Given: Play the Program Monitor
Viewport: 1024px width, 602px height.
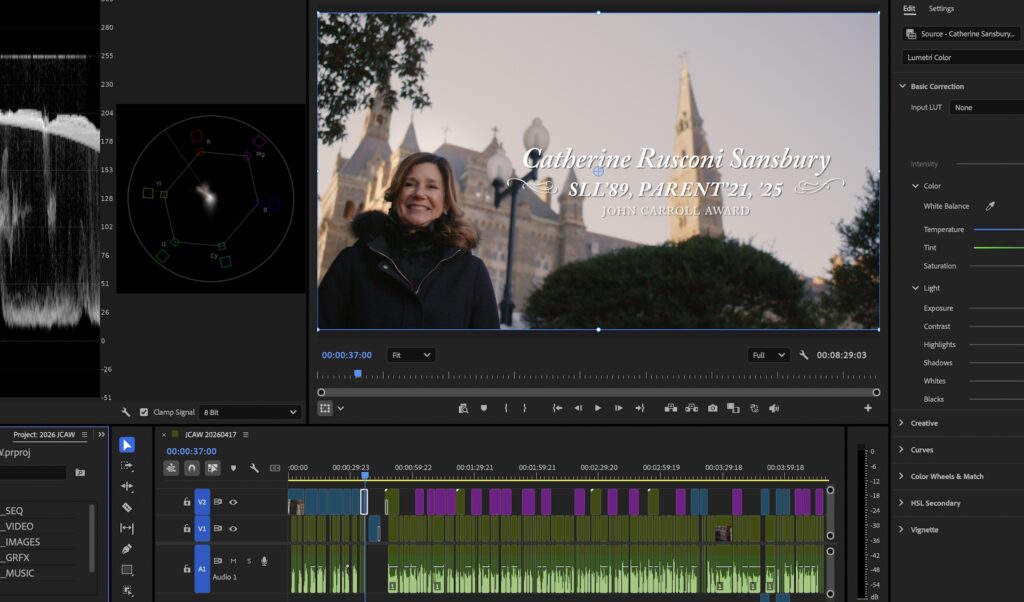Looking at the screenshot, I should point(598,408).
